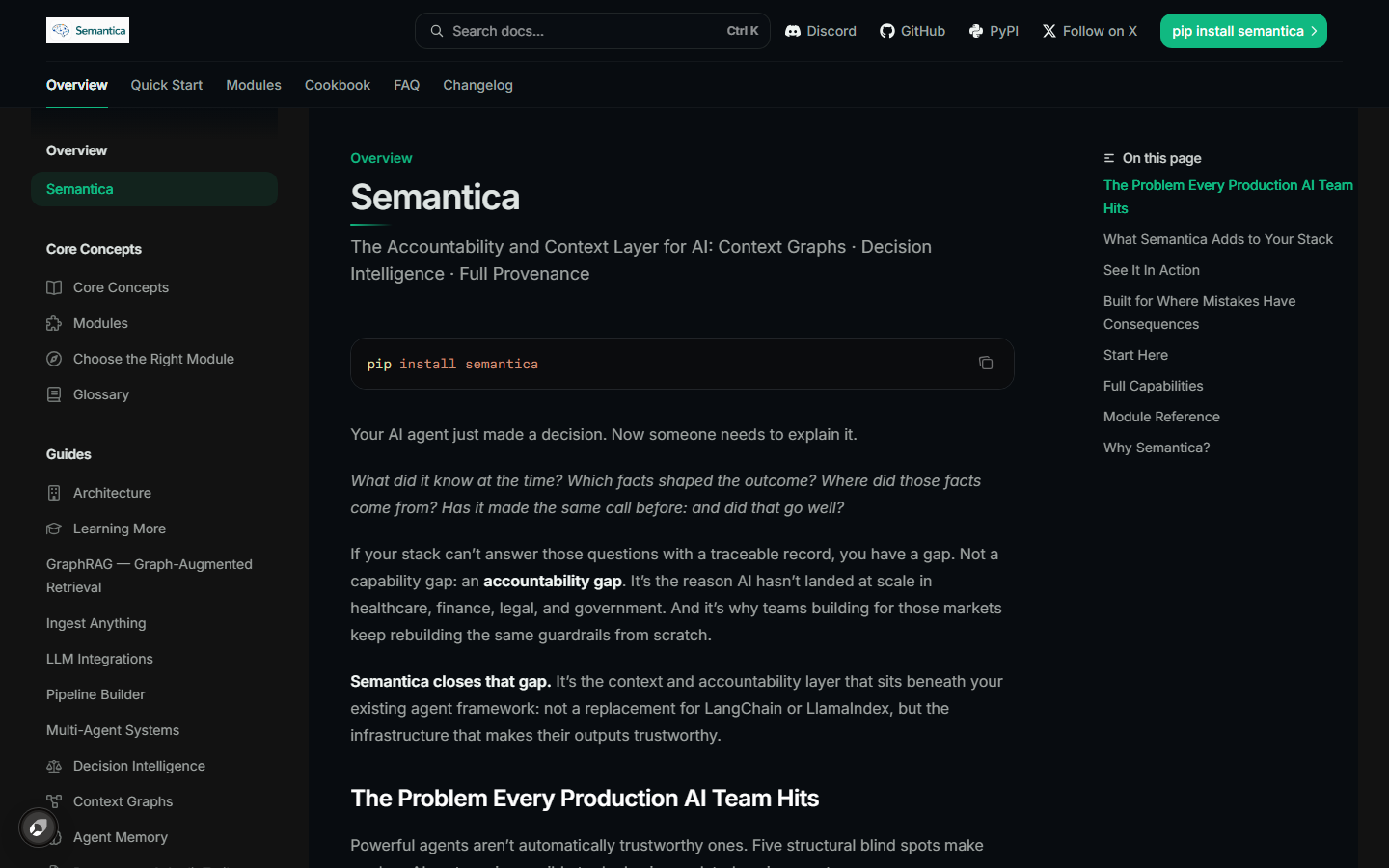Image resolution: width=1389 pixels, height=868 pixels.
Task: Click the scales icon beside Decision Intelligence
Action: tap(54, 766)
